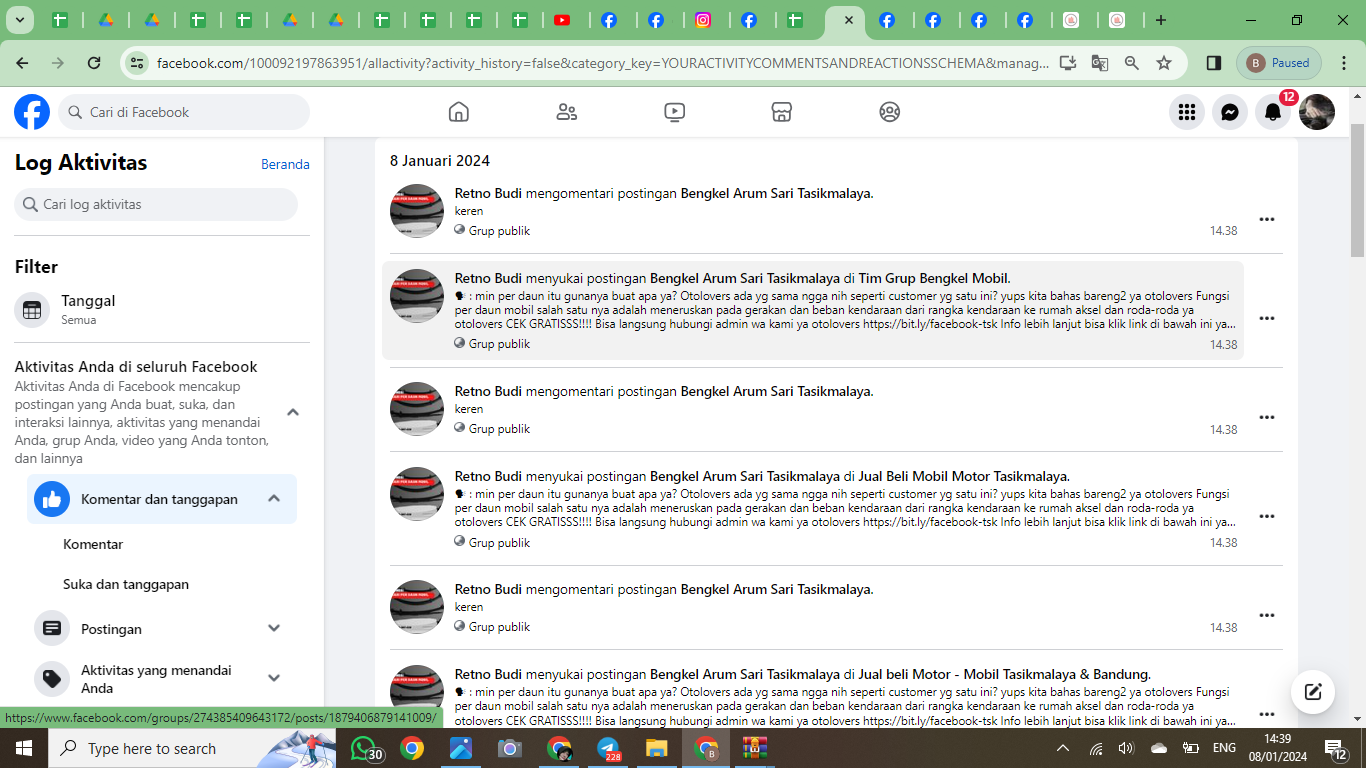Click the Windows taskbar search box
This screenshot has height=768, width=1366.
192,748
